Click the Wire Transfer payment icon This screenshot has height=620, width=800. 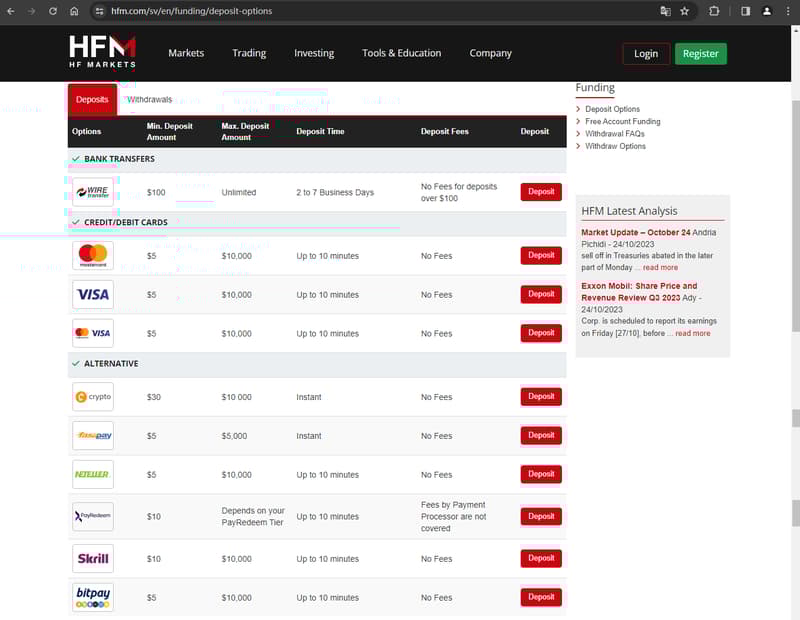click(x=93, y=192)
